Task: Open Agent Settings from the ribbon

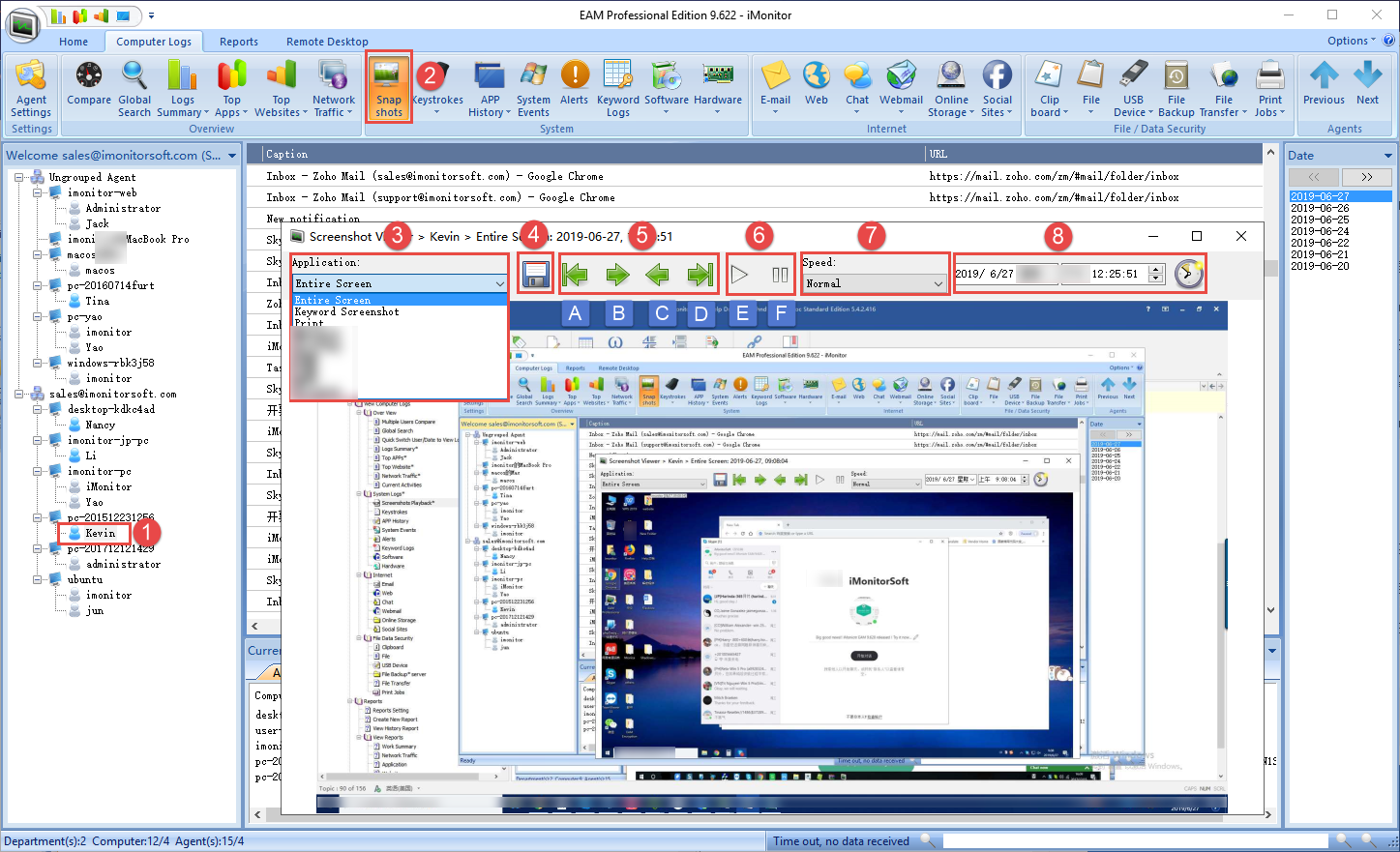Action: pyautogui.click(x=31, y=86)
